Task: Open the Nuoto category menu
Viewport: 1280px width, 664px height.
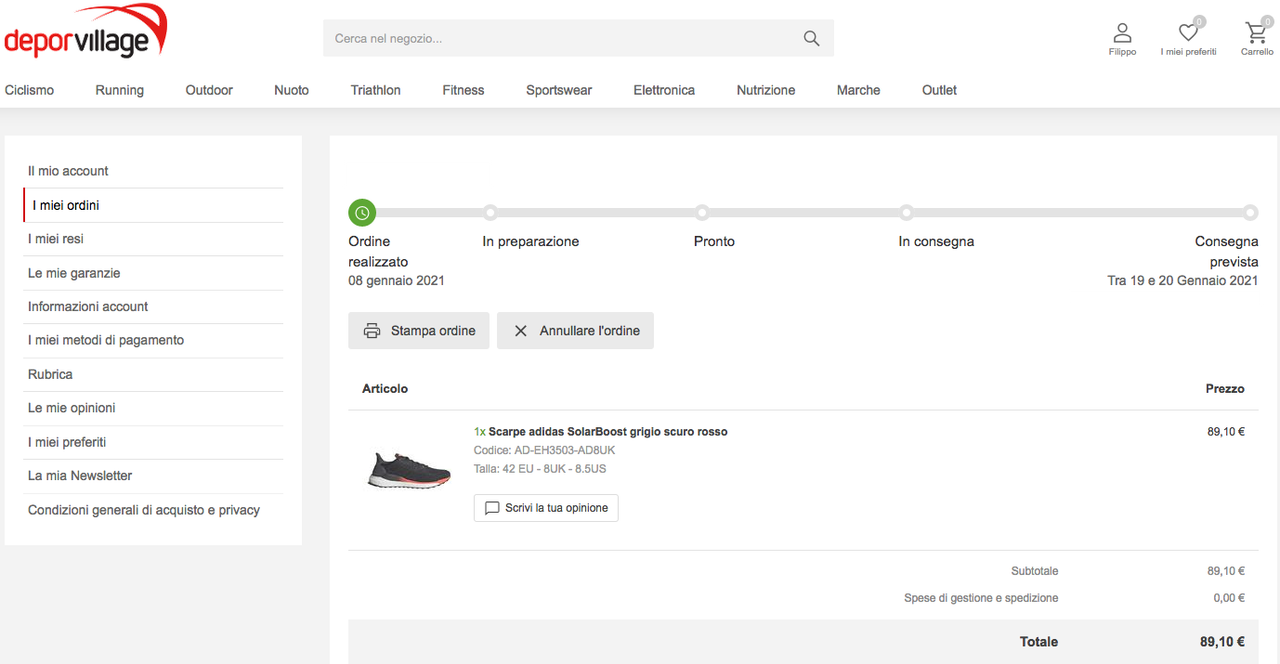Action: click(x=291, y=90)
